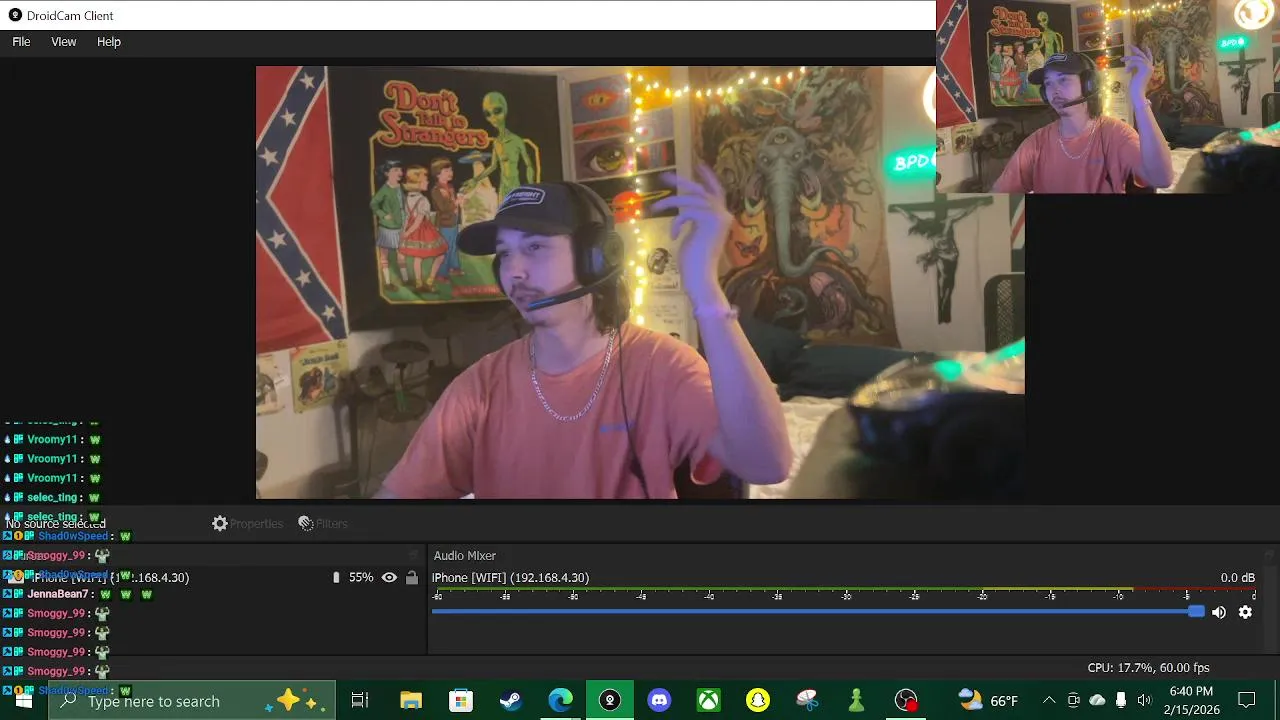Click the OBS Studio recording taskbar icon

pos(906,701)
